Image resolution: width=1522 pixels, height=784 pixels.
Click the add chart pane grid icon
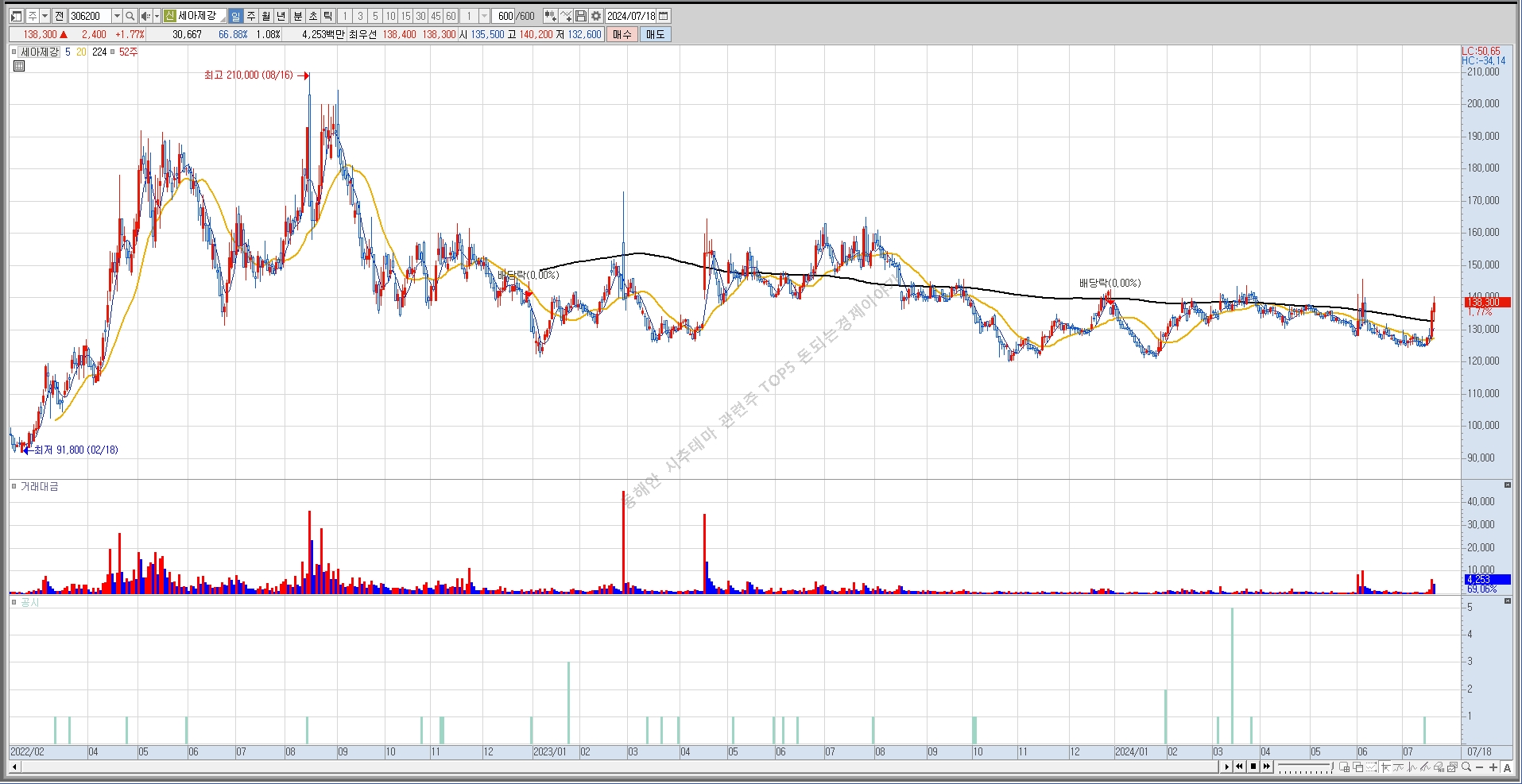pyautogui.click(x=1344, y=767)
